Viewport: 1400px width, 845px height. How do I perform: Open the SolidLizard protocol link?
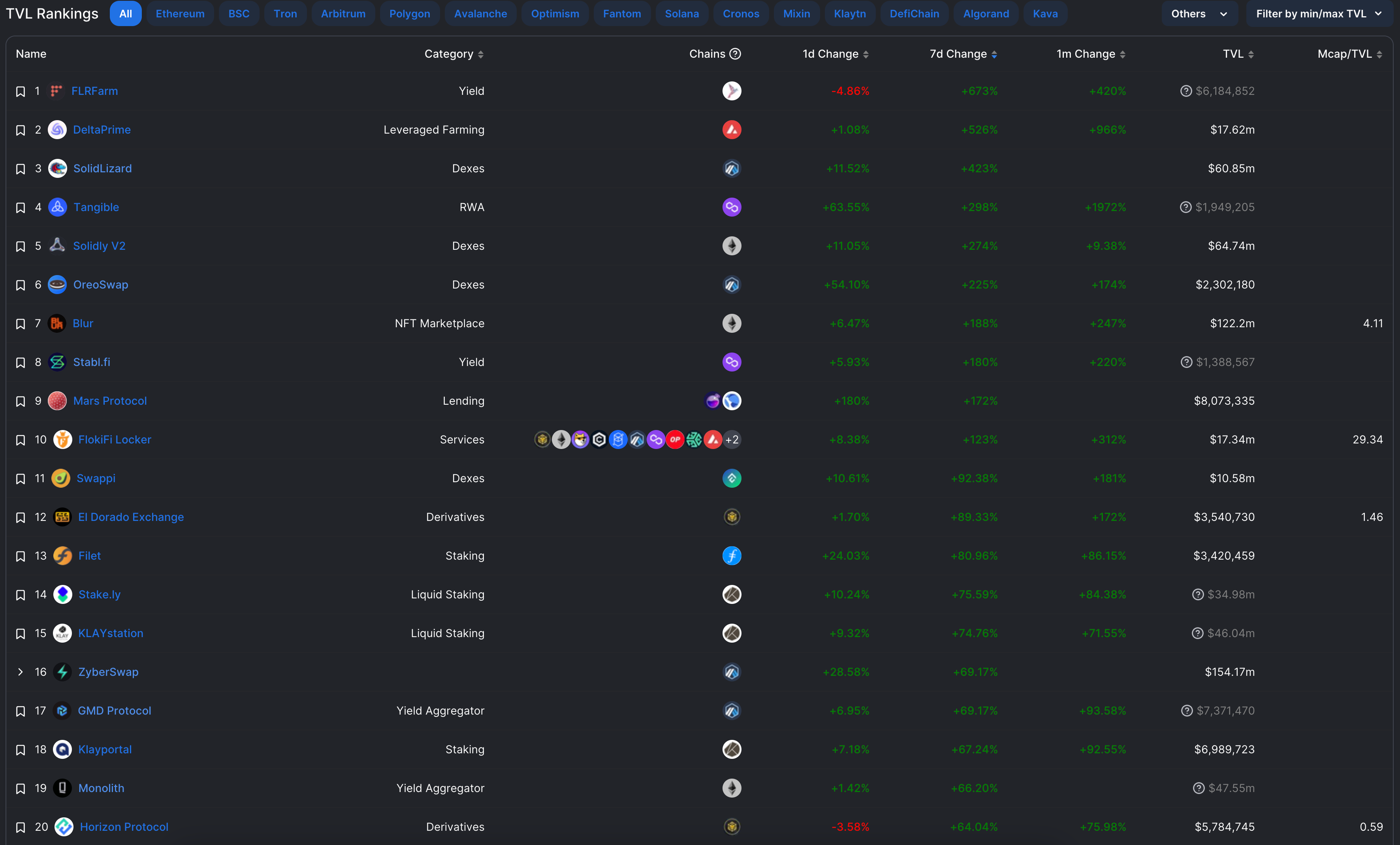(102, 168)
